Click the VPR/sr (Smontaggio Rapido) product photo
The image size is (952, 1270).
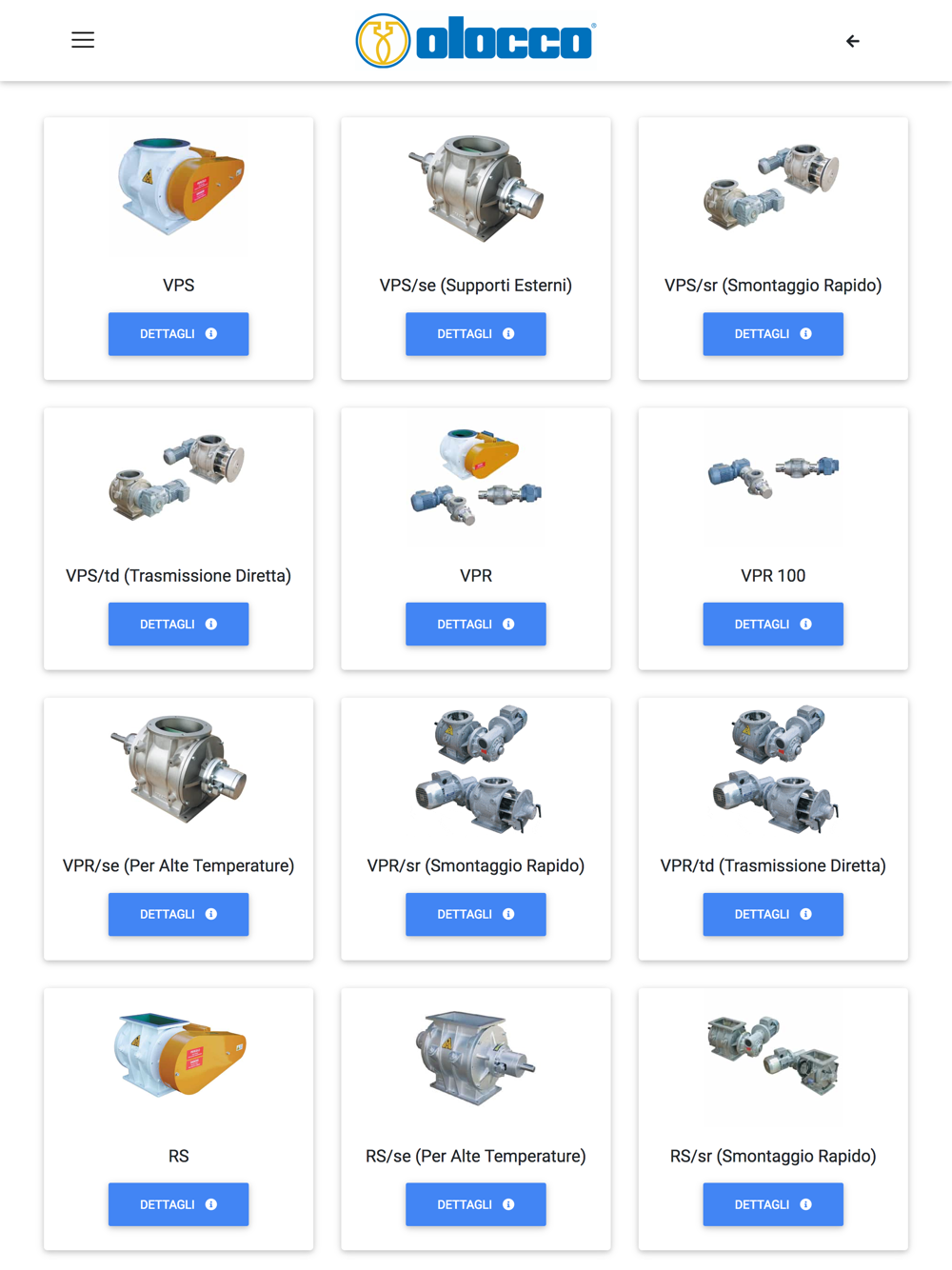point(476,769)
